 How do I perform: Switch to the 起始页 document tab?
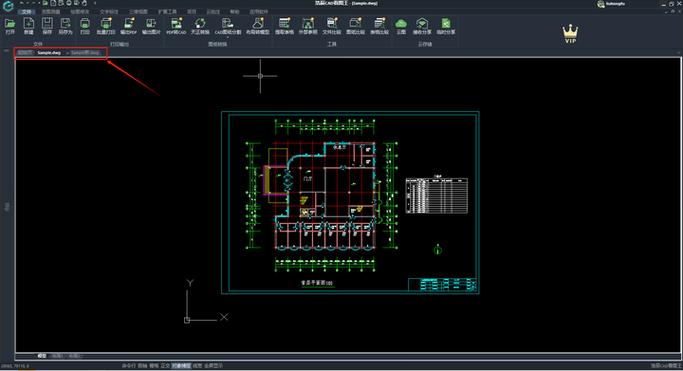click(25, 53)
